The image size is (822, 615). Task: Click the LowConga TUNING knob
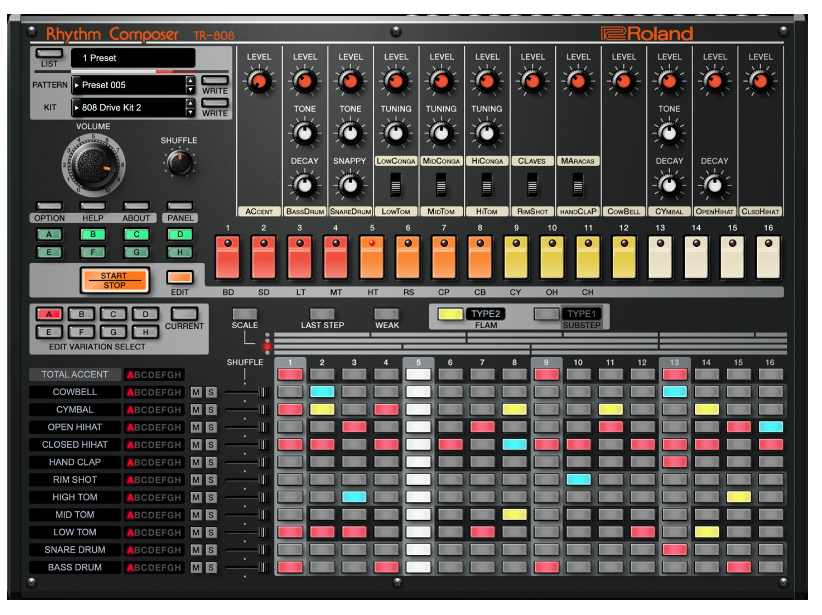point(396,133)
